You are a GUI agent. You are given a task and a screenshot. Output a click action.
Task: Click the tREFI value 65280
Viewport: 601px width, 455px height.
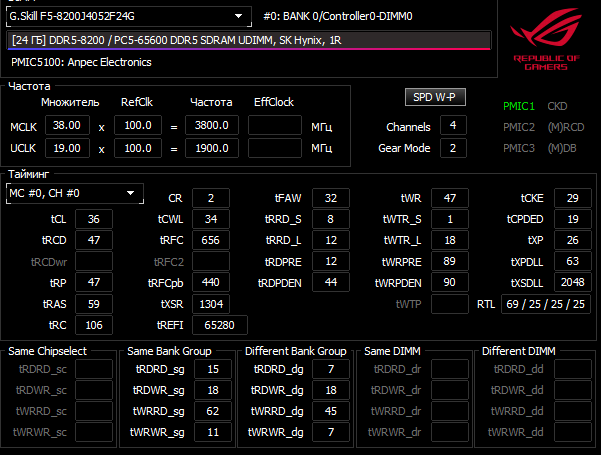(220, 325)
